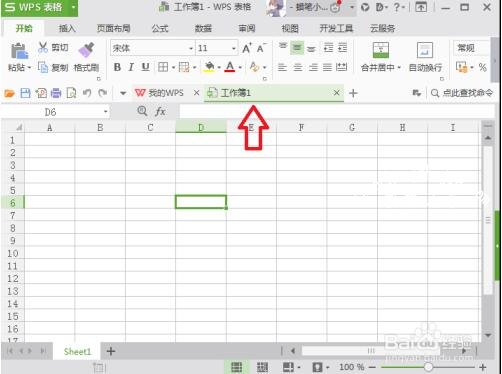Toggle Italic formatting

coord(131,67)
